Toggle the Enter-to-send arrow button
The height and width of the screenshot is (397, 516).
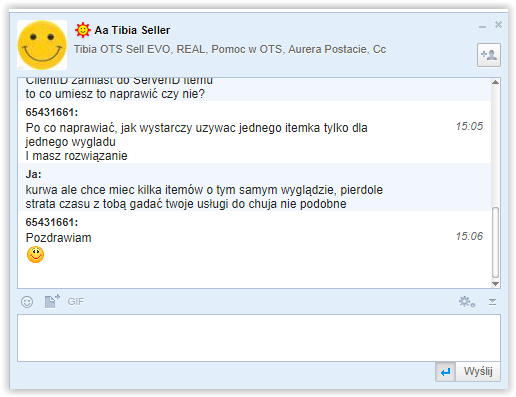pos(446,372)
